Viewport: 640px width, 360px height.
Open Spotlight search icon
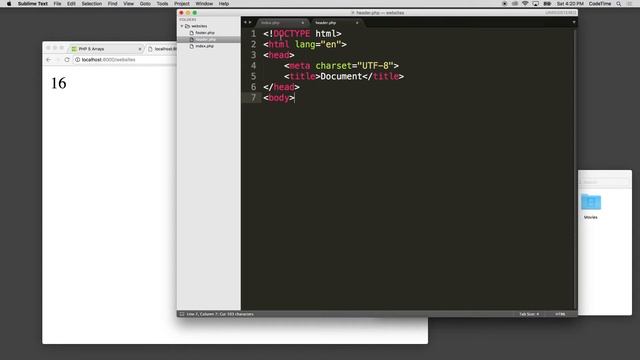619,4
